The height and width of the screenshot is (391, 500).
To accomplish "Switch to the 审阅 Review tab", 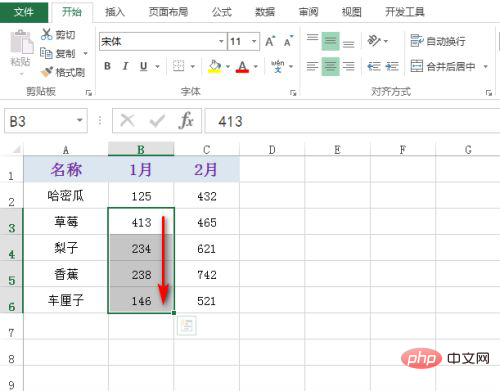I will [x=308, y=12].
